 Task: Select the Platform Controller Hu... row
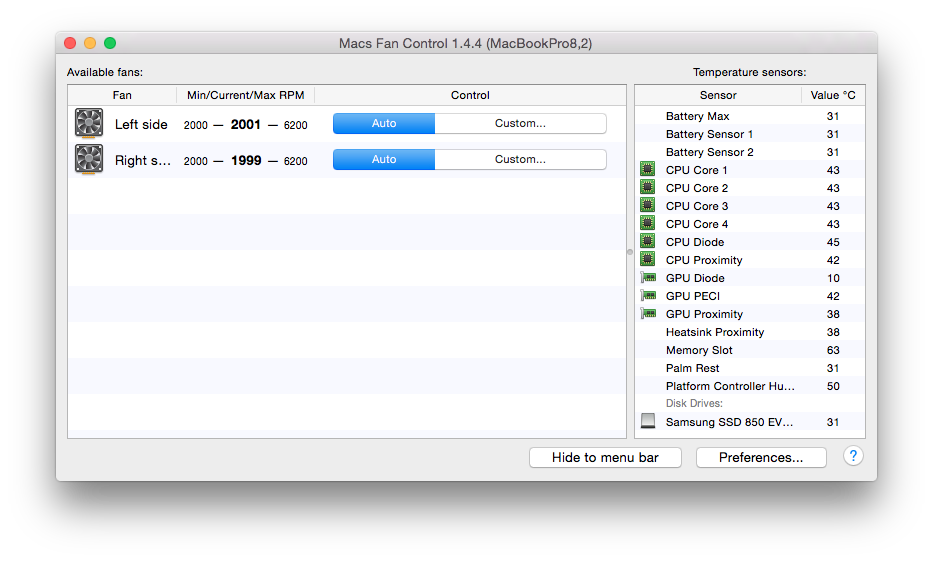click(750, 386)
